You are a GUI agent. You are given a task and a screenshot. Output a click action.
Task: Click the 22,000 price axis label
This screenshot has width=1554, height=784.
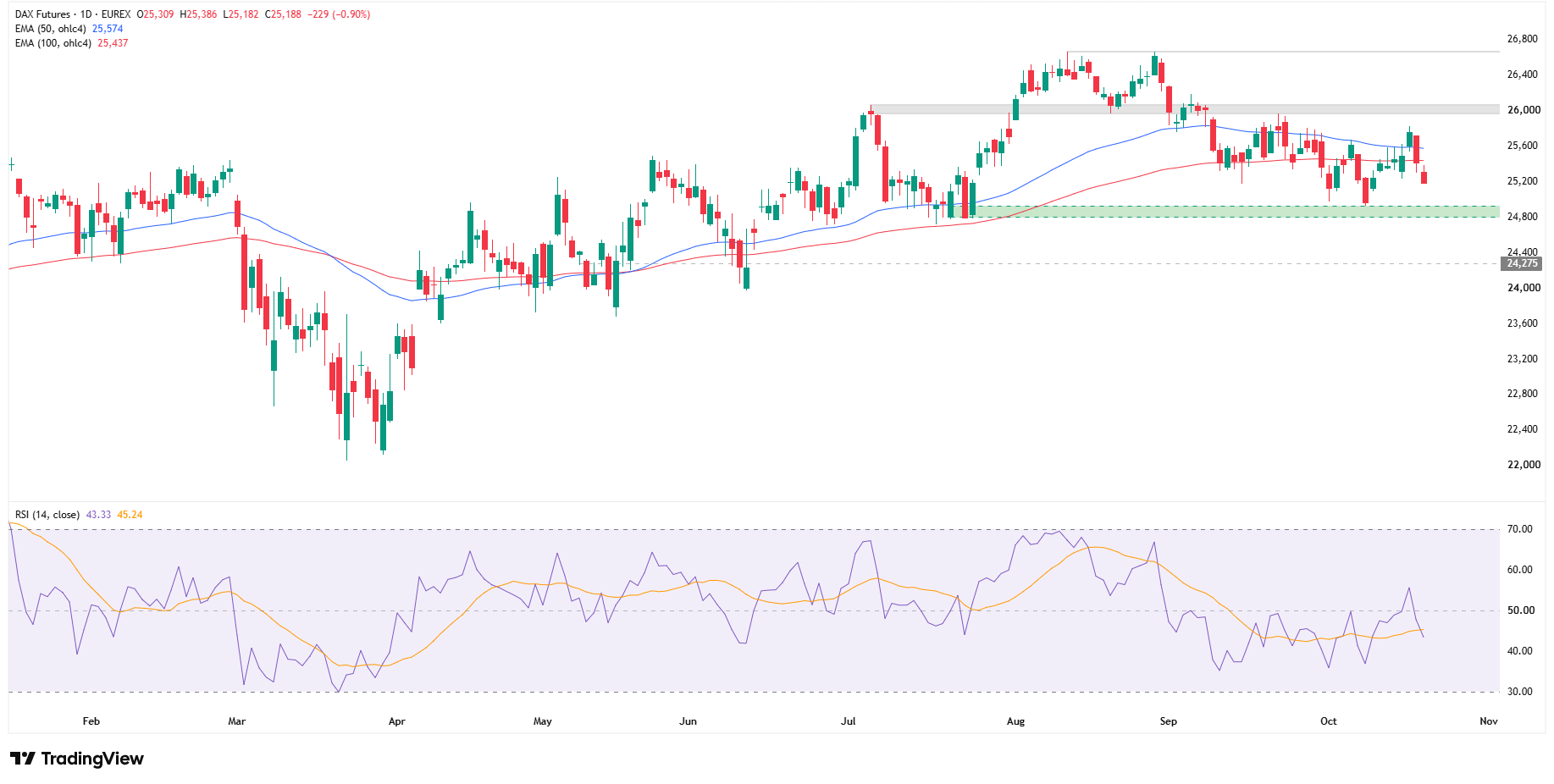click(x=1524, y=465)
